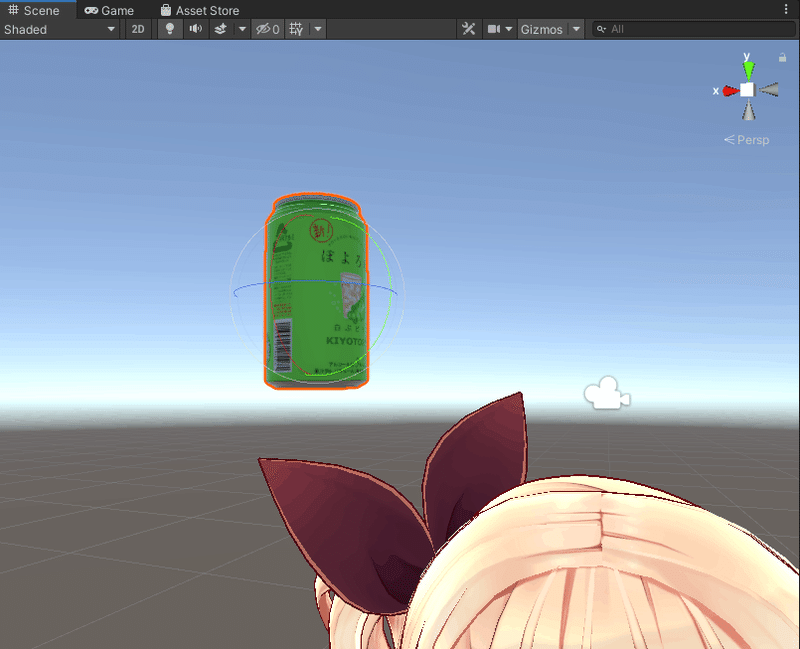Screen dimensions: 800x649
Task: Open the component editor tools panel
Action: point(468,29)
